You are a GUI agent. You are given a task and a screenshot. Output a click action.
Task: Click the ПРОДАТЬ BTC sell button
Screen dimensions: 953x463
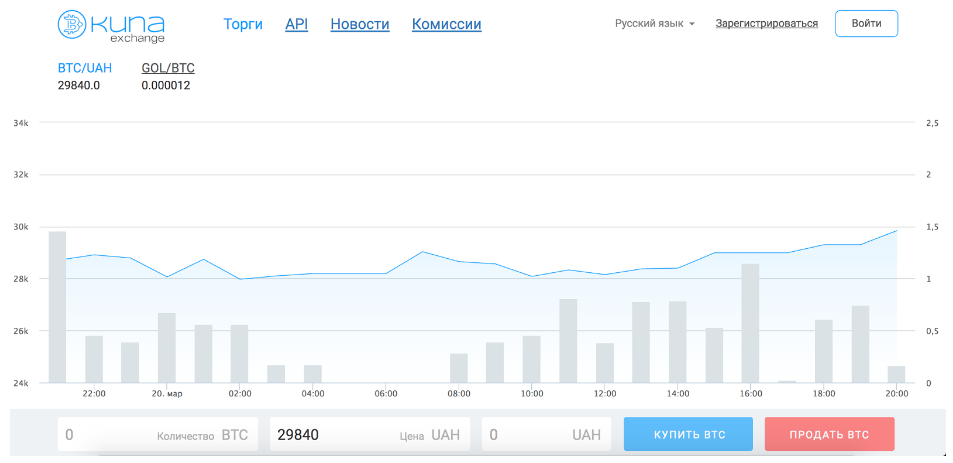[829, 434]
